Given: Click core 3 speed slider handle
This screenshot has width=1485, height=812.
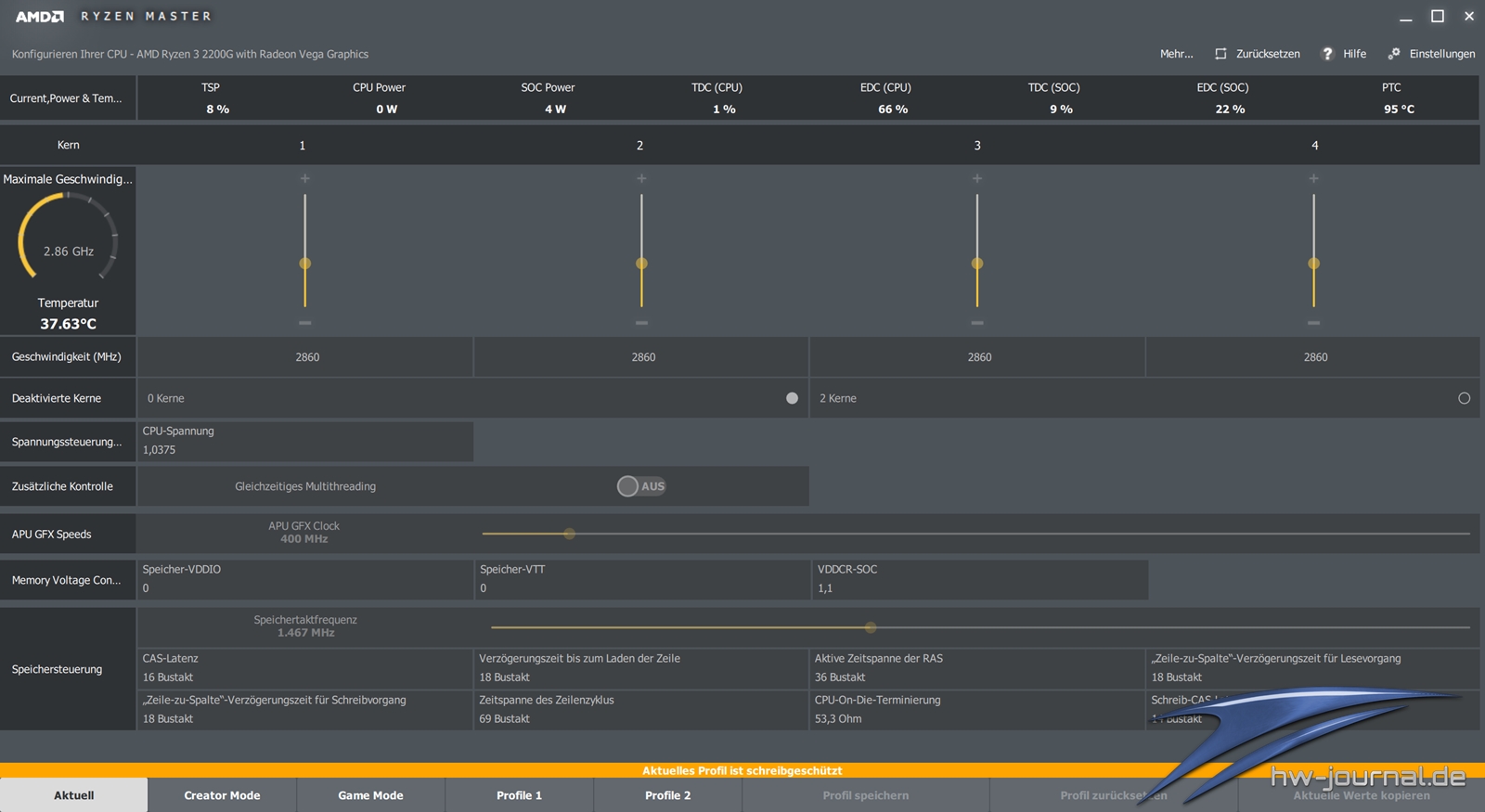Looking at the screenshot, I should tap(977, 264).
